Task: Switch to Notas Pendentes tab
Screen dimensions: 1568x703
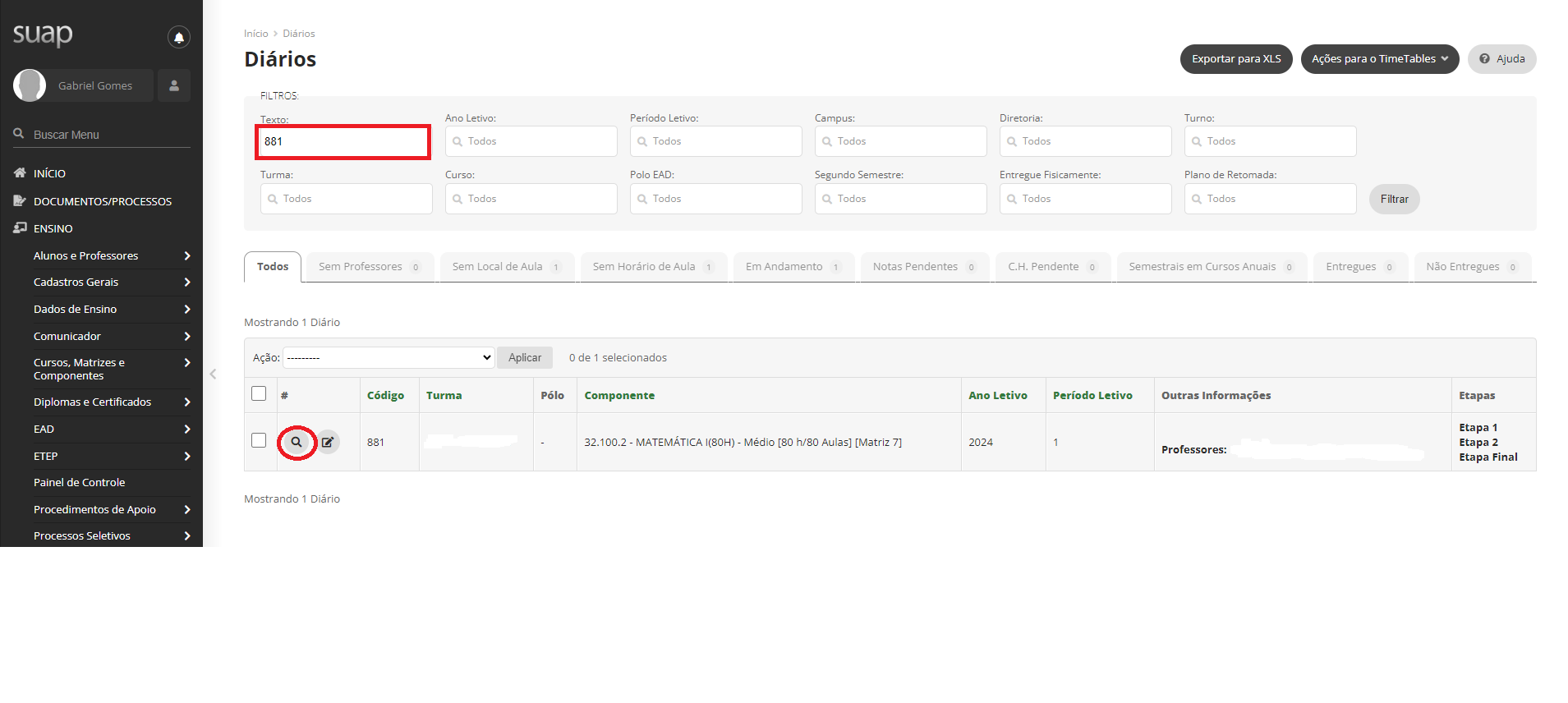Action: [x=925, y=267]
